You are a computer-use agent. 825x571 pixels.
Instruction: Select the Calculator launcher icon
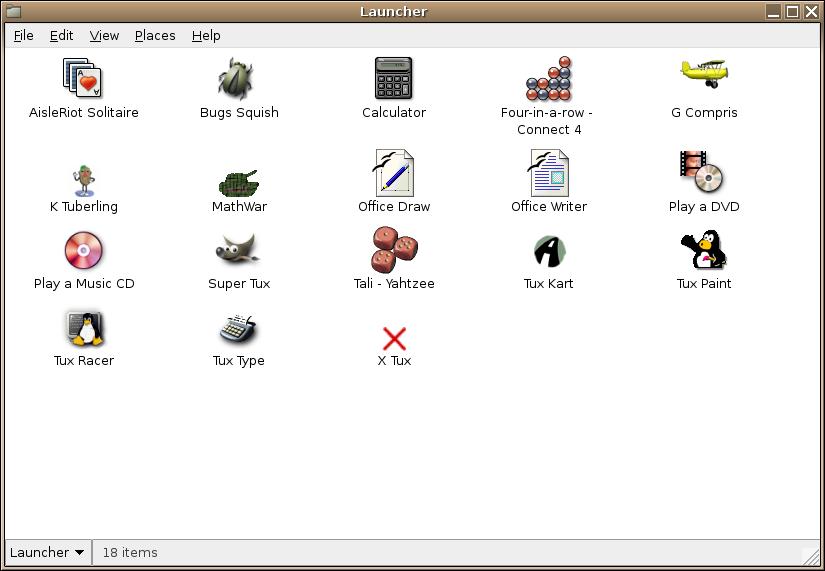tap(393, 78)
